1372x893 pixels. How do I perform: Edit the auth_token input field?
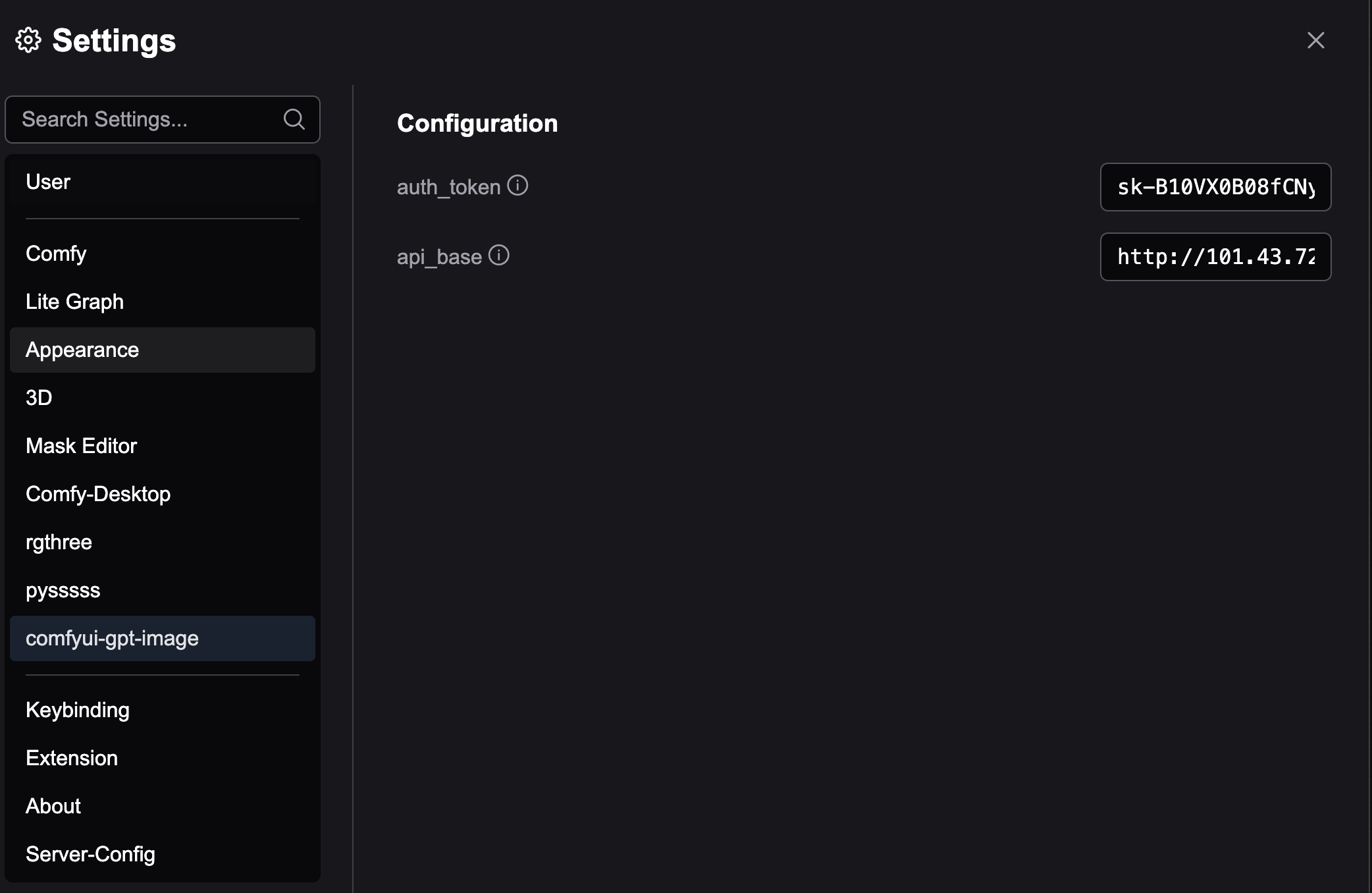pyautogui.click(x=1215, y=187)
